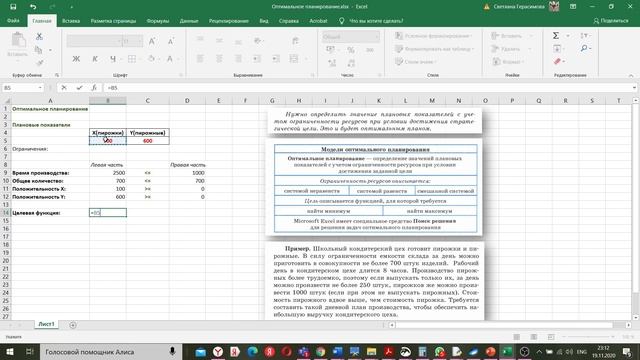This screenshot has width=640, height=360.
Task: Switch to the Разметка страницы tab
Action: tap(113, 21)
